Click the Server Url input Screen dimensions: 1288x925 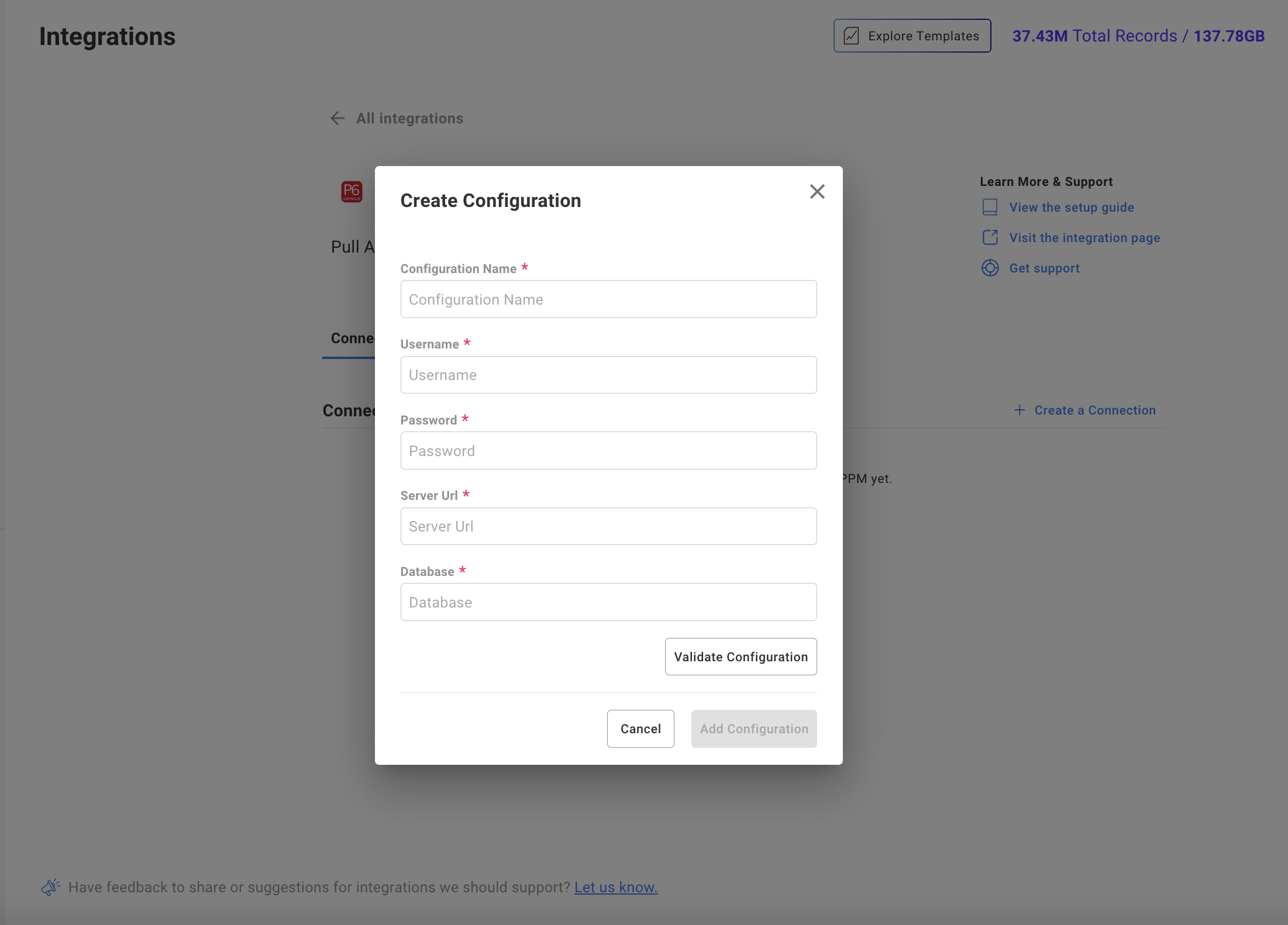click(x=608, y=527)
